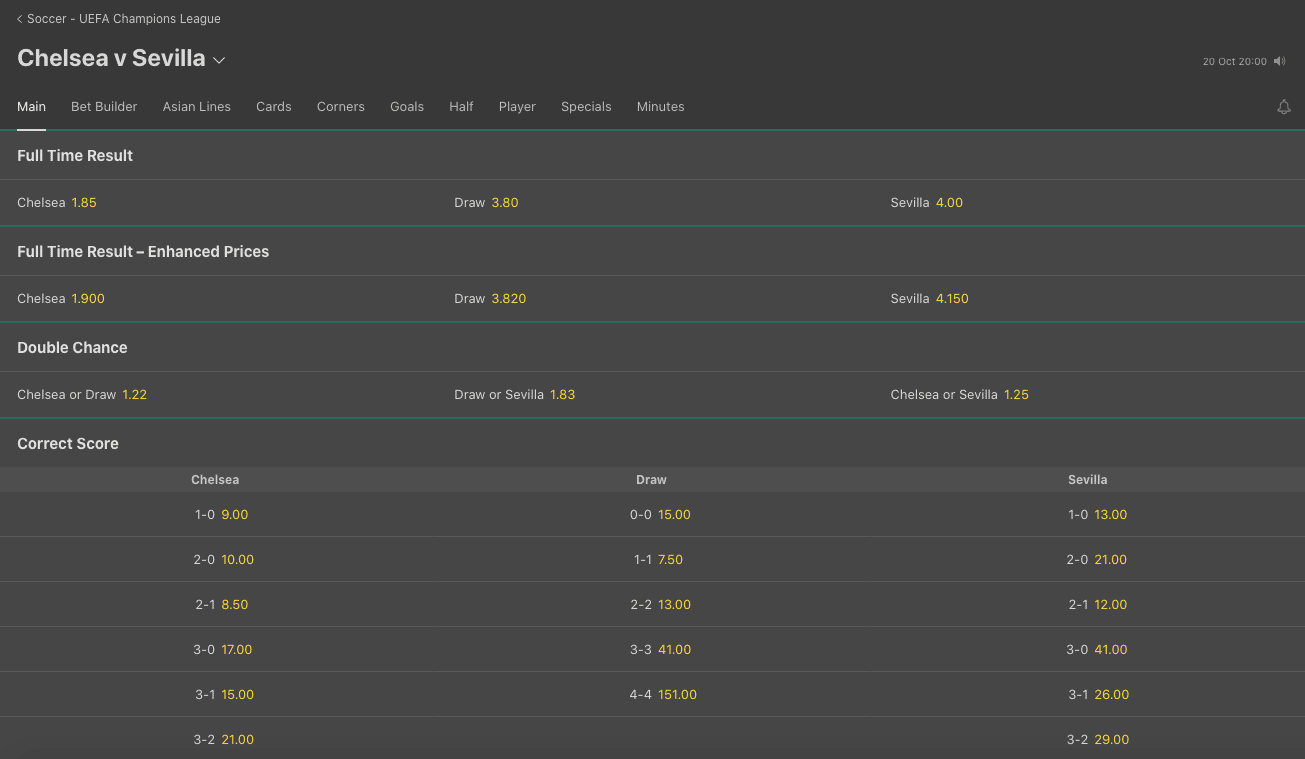Switch to the Bet Builder tab

pos(104,107)
